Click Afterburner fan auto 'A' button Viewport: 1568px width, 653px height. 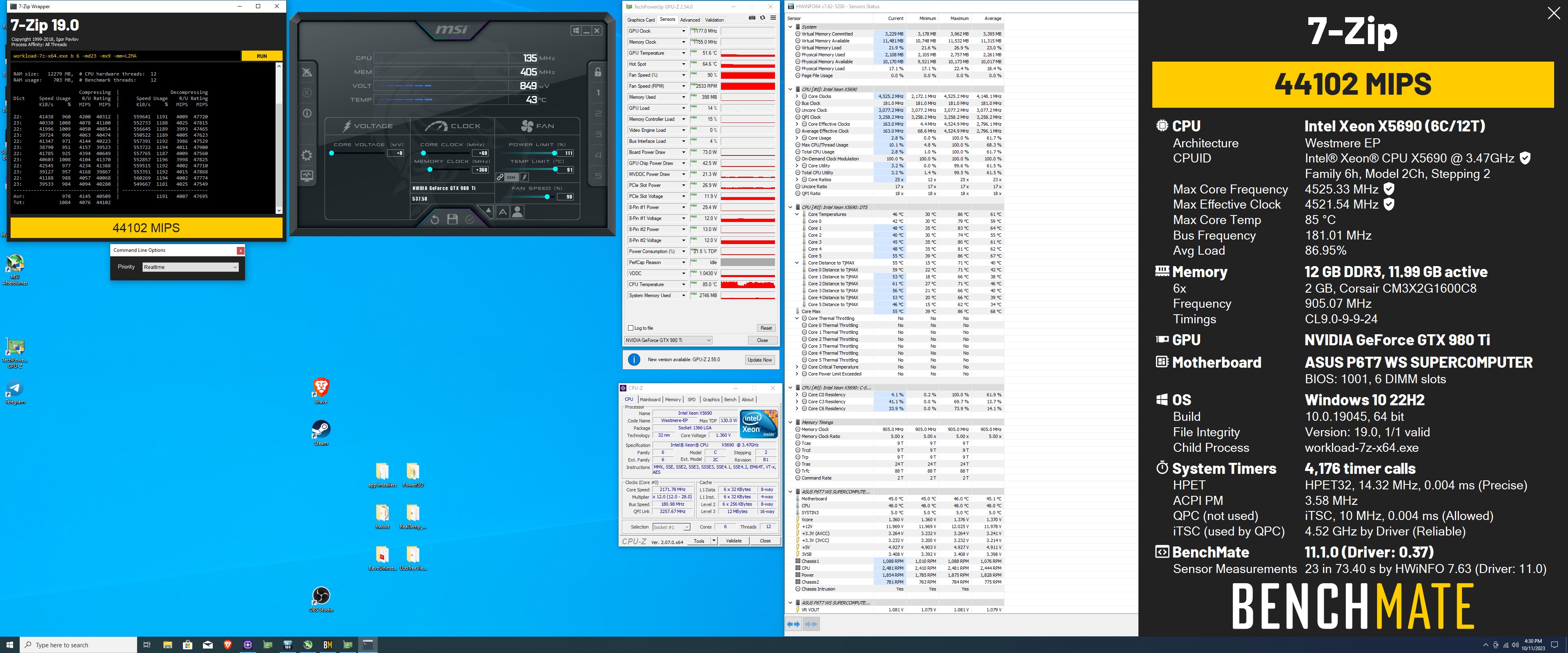[x=502, y=212]
